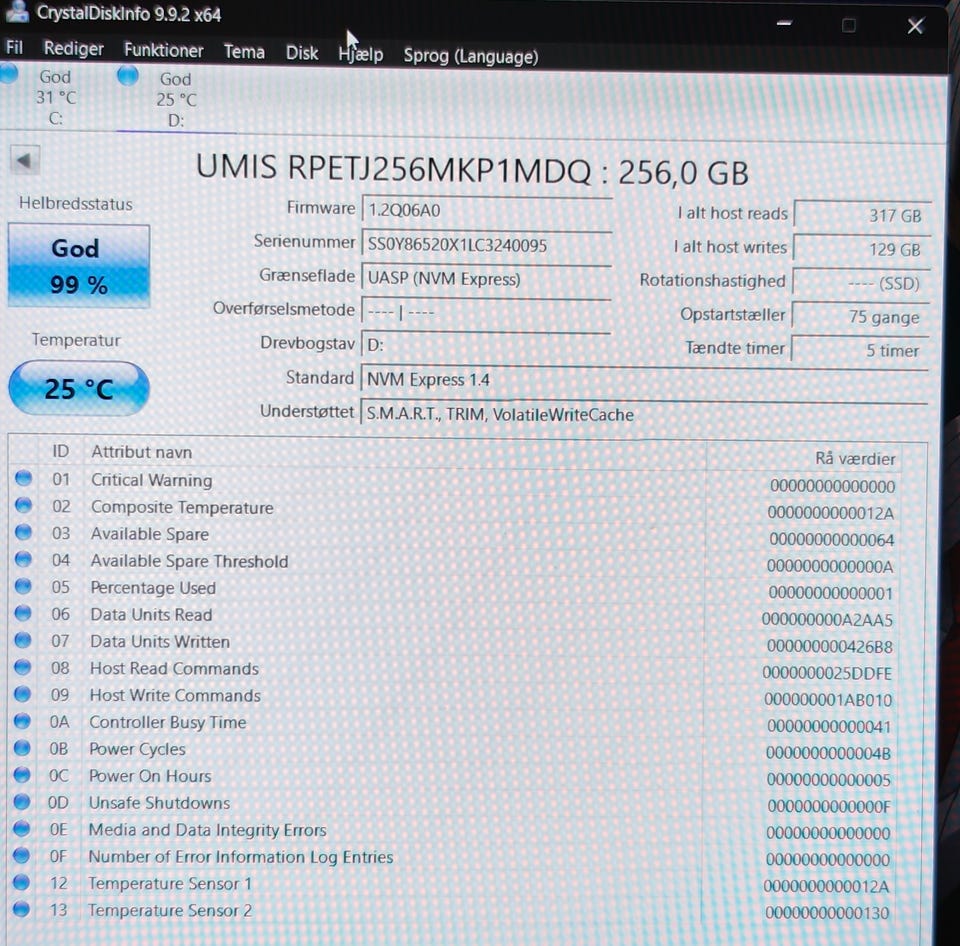
Task: Select the Percentage Used attribute name
Action: point(153,588)
